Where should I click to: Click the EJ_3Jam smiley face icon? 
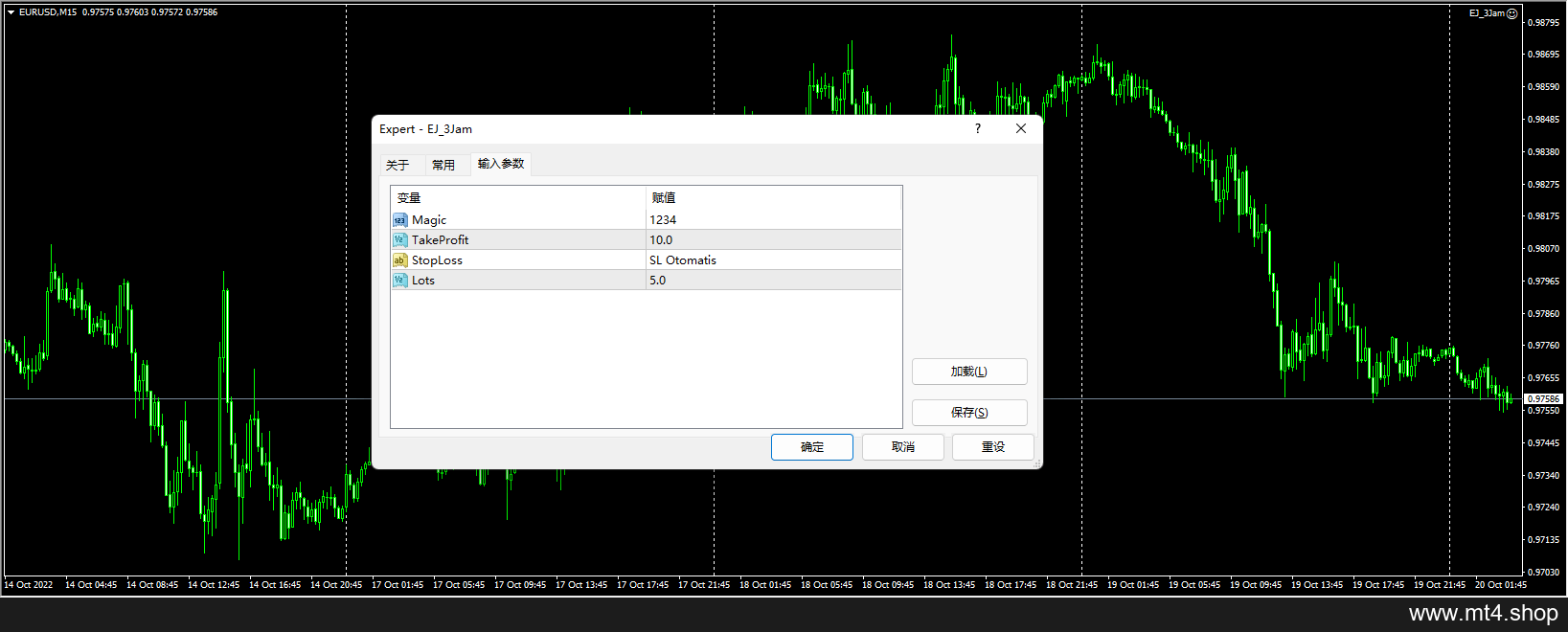[x=1511, y=13]
